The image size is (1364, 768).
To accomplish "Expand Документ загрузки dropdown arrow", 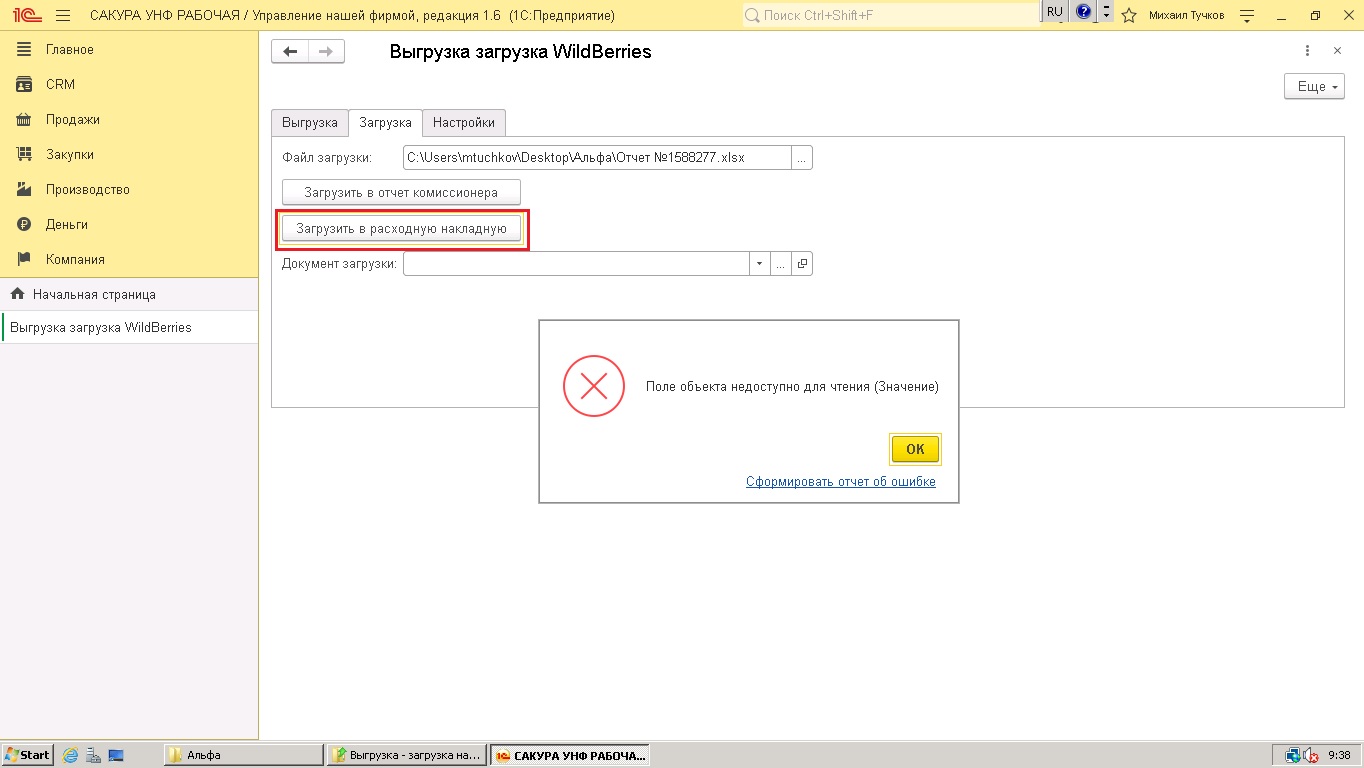I will point(760,264).
